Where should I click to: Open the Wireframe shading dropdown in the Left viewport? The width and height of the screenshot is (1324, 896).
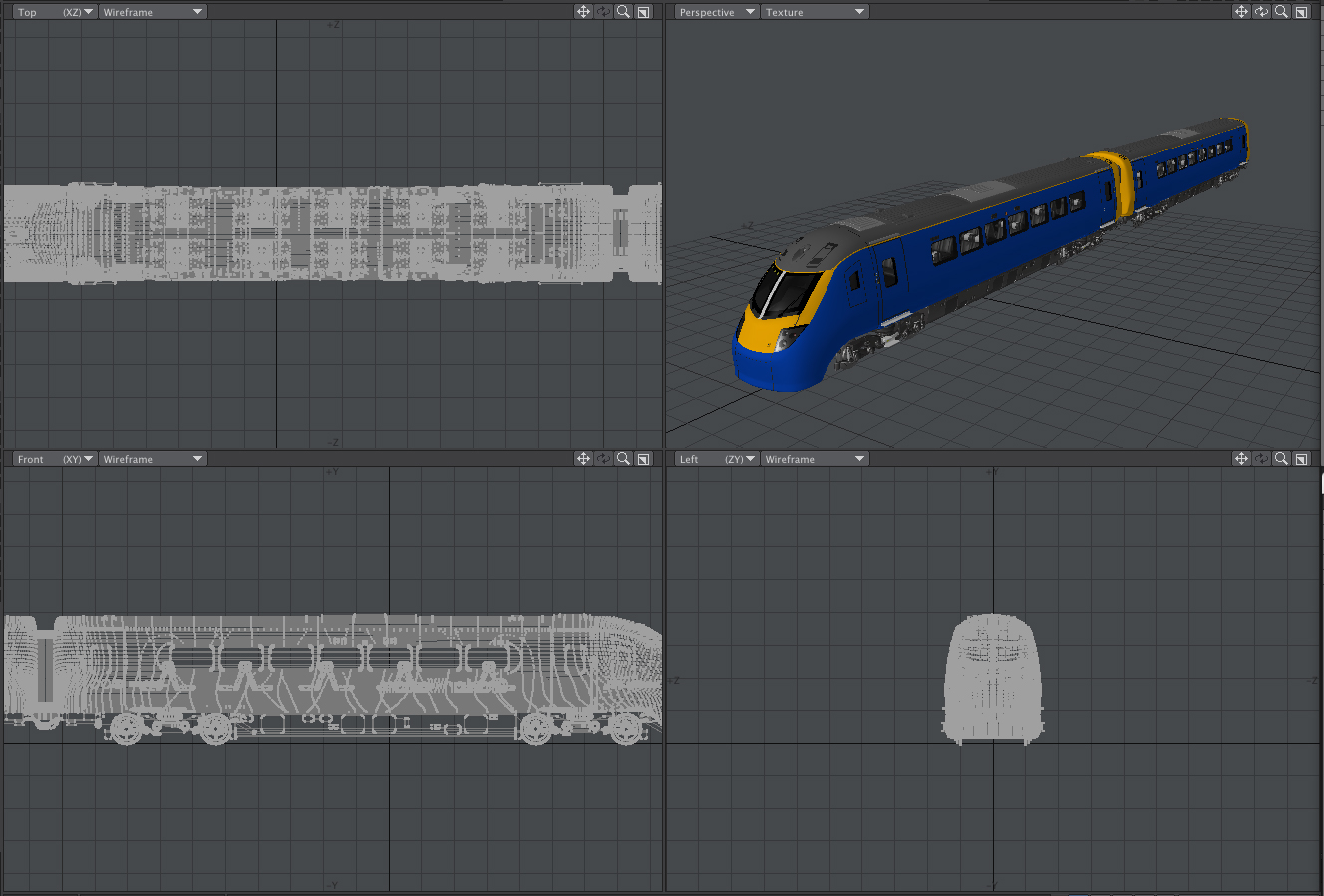tap(815, 458)
